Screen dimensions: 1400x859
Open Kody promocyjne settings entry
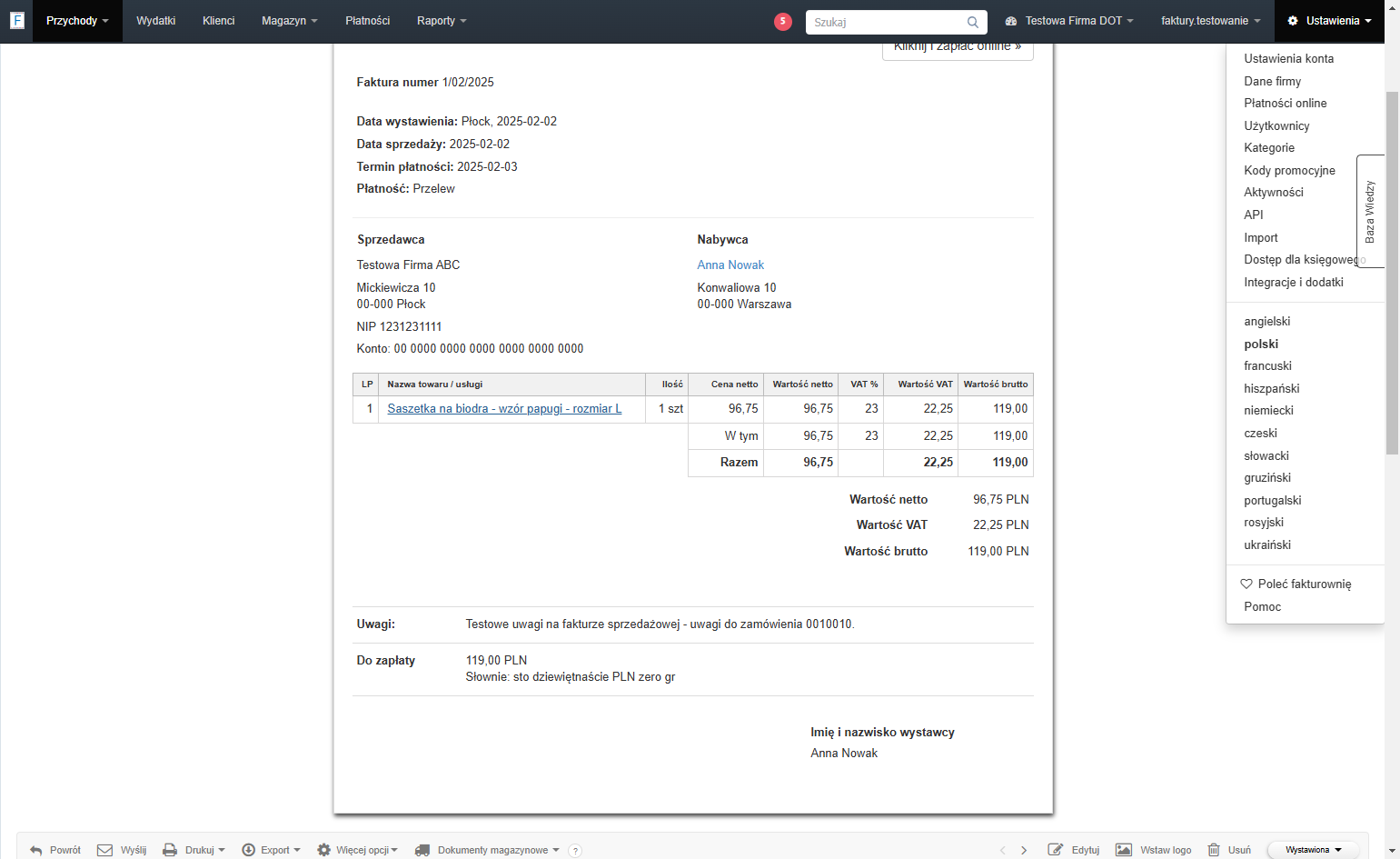pos(1289,171)
